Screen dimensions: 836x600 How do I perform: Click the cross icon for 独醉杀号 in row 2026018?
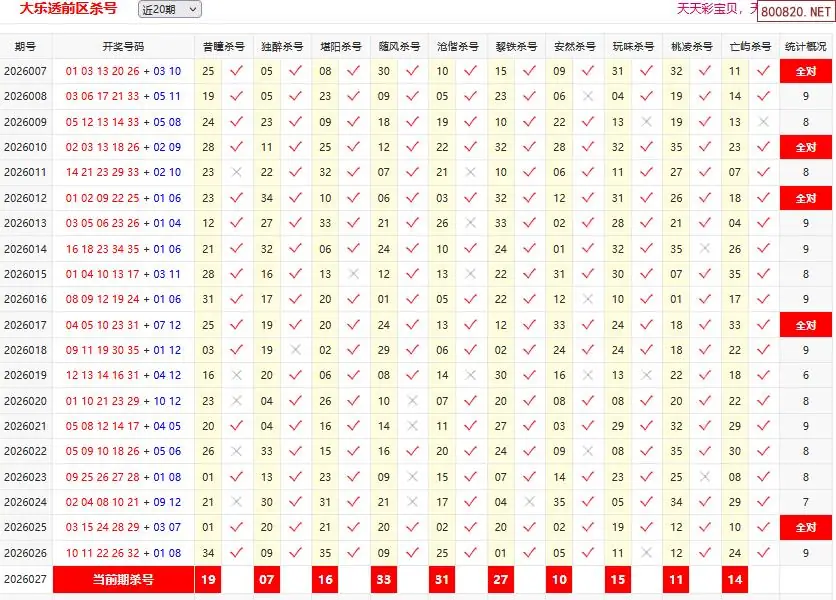(x=295, y=350)
